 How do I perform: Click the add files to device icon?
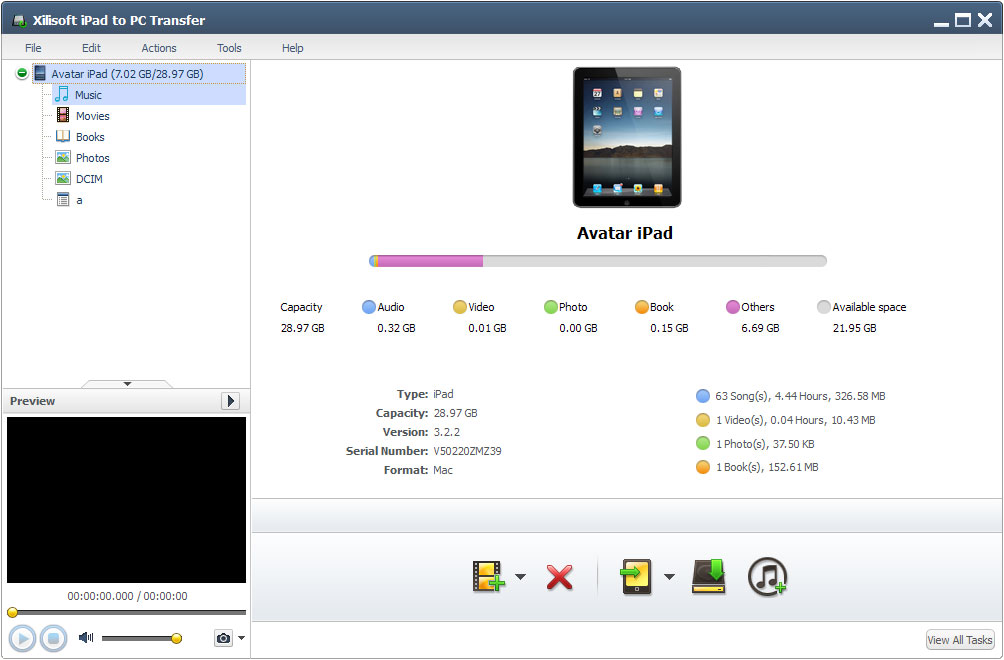tap(489, 576)
